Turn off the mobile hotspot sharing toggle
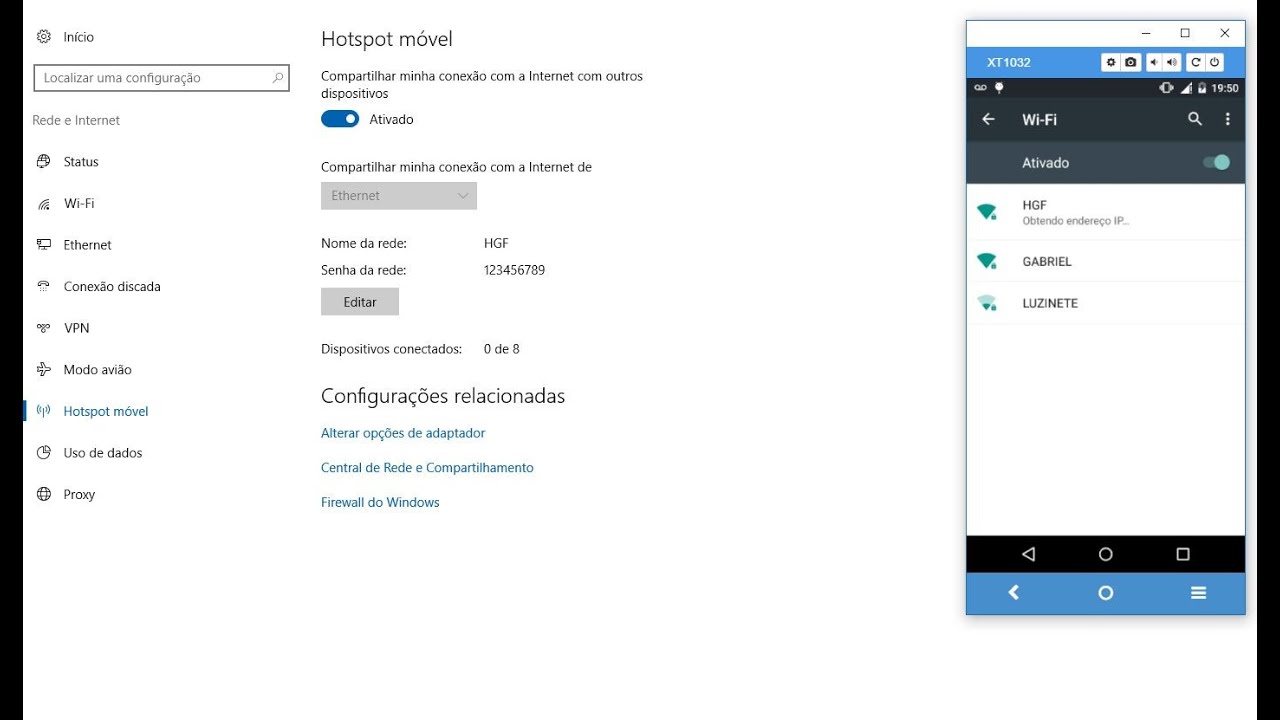Image resolution: width=1280 pixels, height=720 pixels. [340, 119]
